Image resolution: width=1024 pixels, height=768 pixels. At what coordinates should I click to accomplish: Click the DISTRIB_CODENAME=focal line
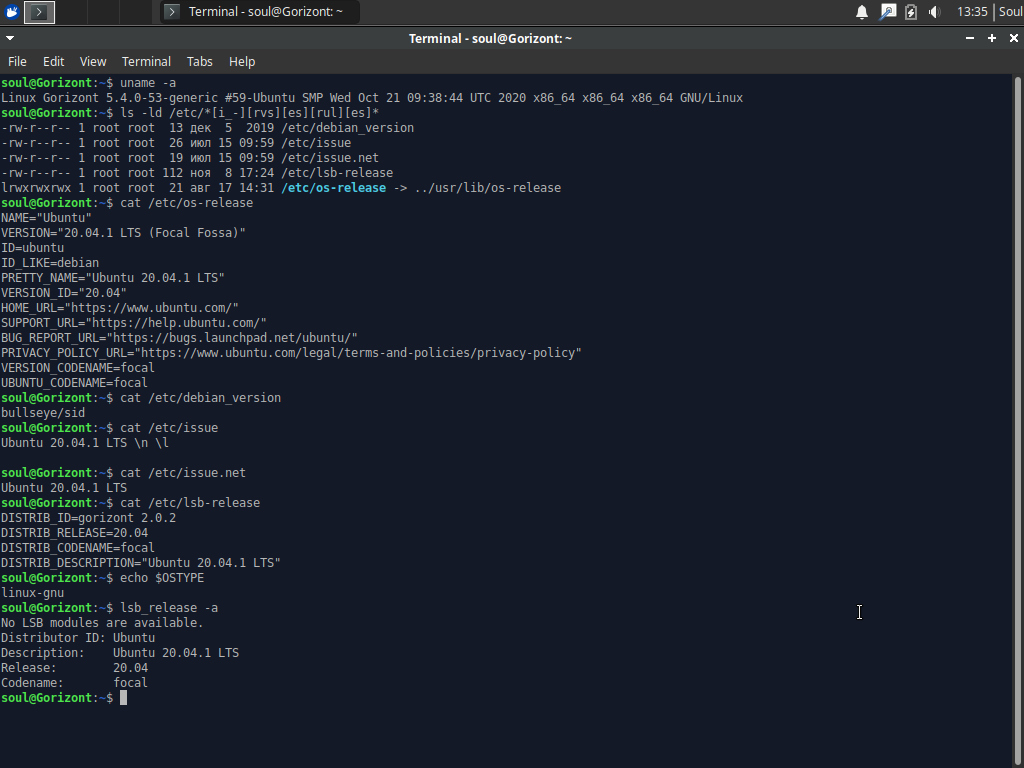(x=78, y=549)
